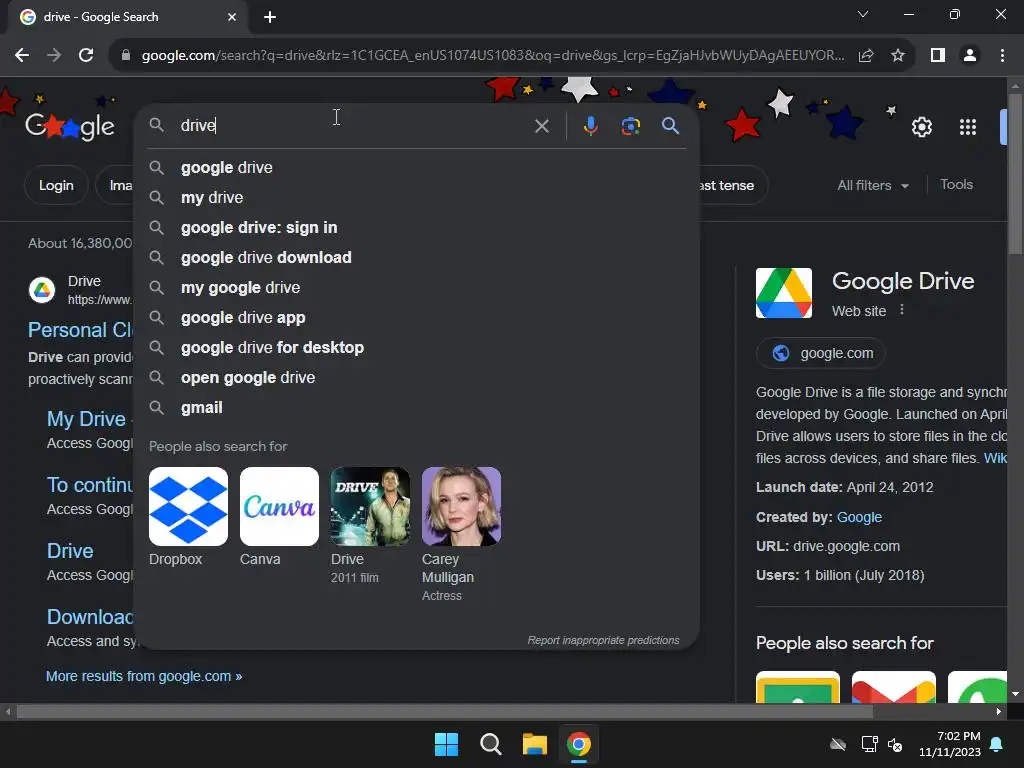This screenshot has width=1024, height=768.
Task: Open 'More results from google.com' link
Action: tap(144, 677)
